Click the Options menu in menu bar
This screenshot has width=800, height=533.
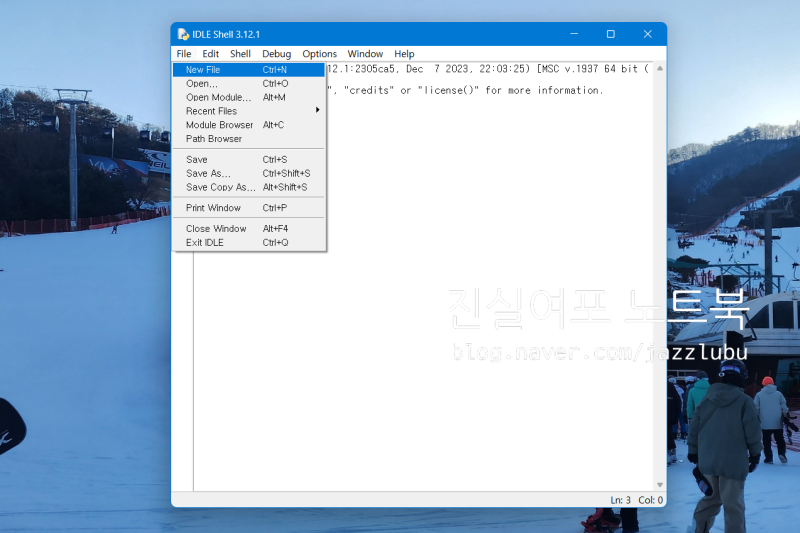(x=320, y=54)
